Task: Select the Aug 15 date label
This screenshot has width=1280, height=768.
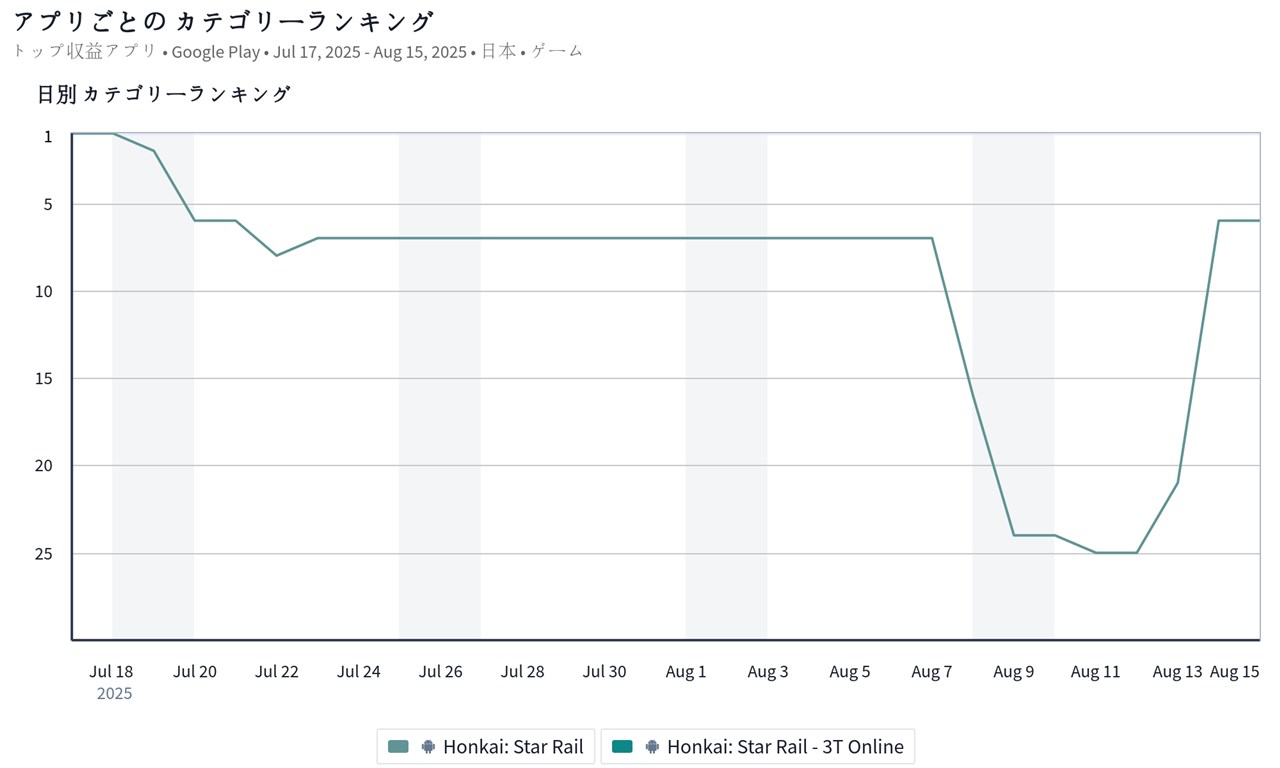Action: pyautogui.click(x=1234, y=671)
